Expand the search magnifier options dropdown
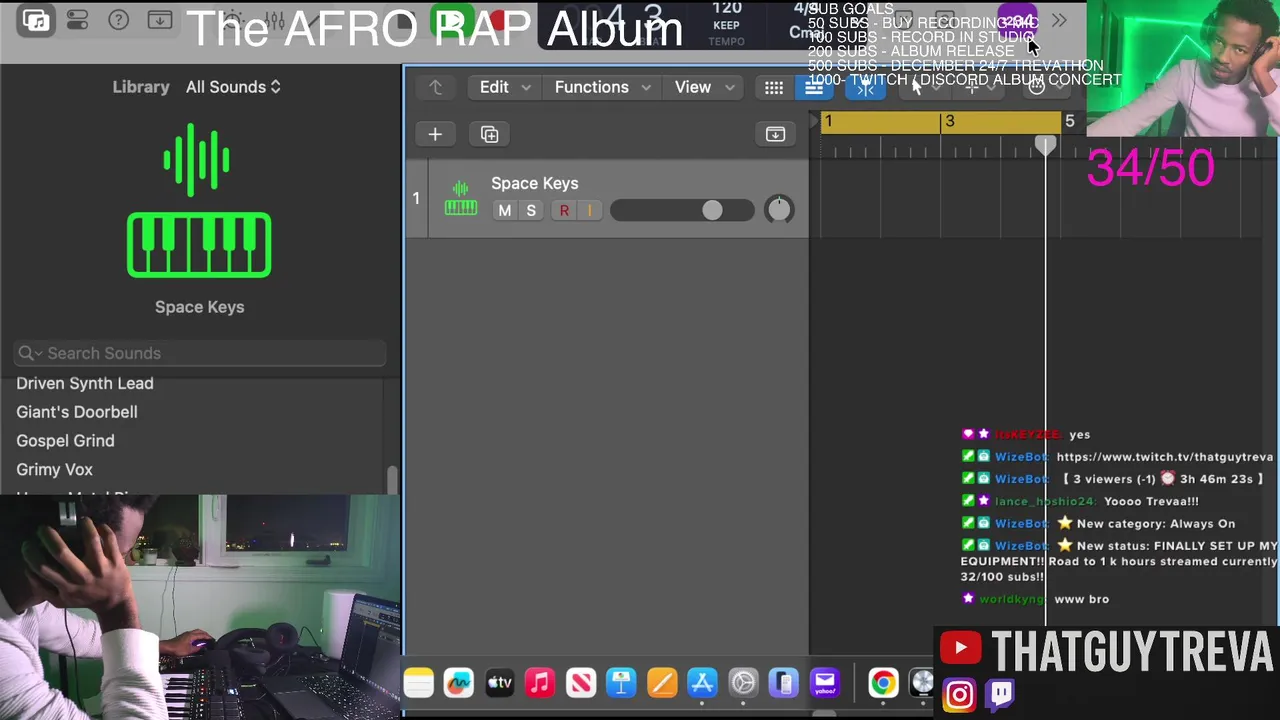This screenshot has height=720, width=1280. [x=30, y=353]
